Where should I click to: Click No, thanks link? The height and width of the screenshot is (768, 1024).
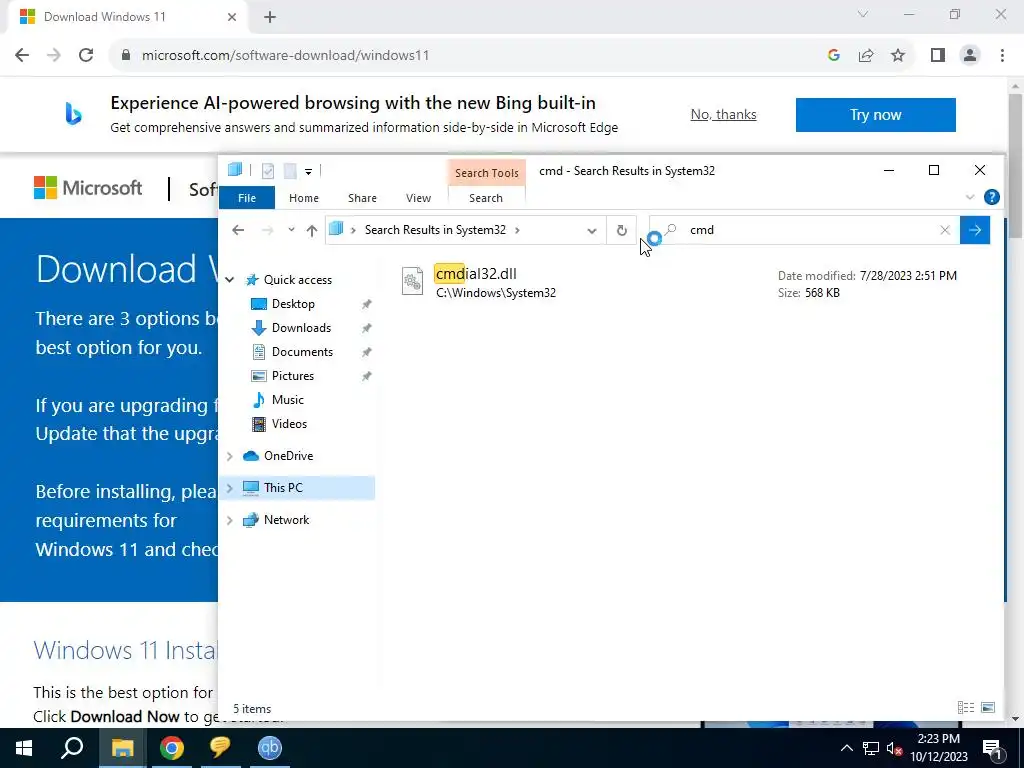click(x=723, y=114)
